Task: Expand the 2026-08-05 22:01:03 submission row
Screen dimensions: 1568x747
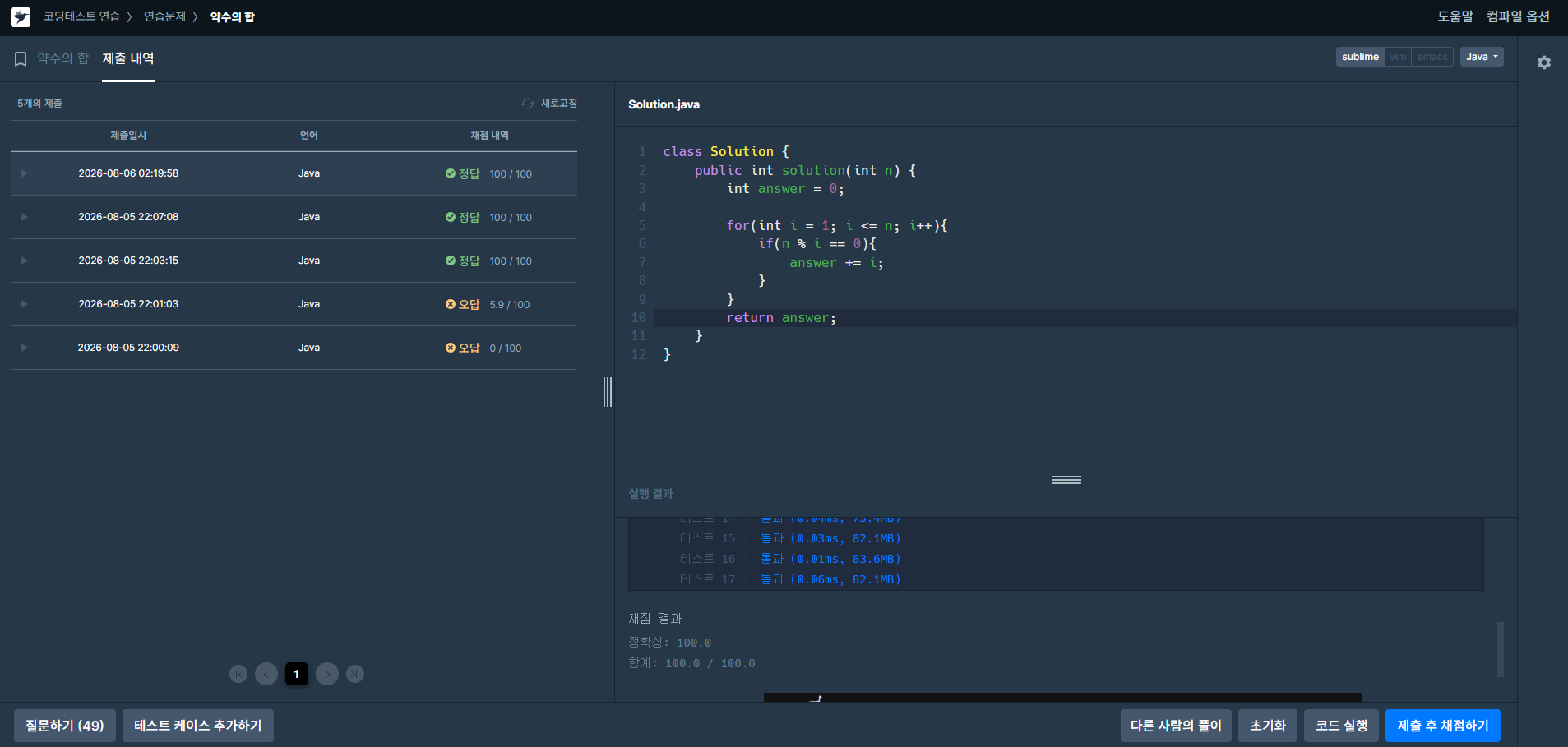Action: coord(24,304)
